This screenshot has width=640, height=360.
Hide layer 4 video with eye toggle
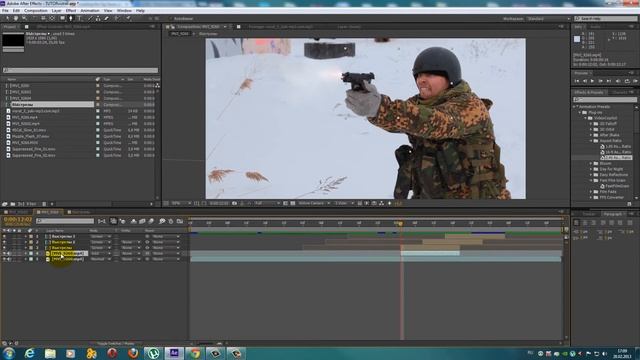point(4,253)
